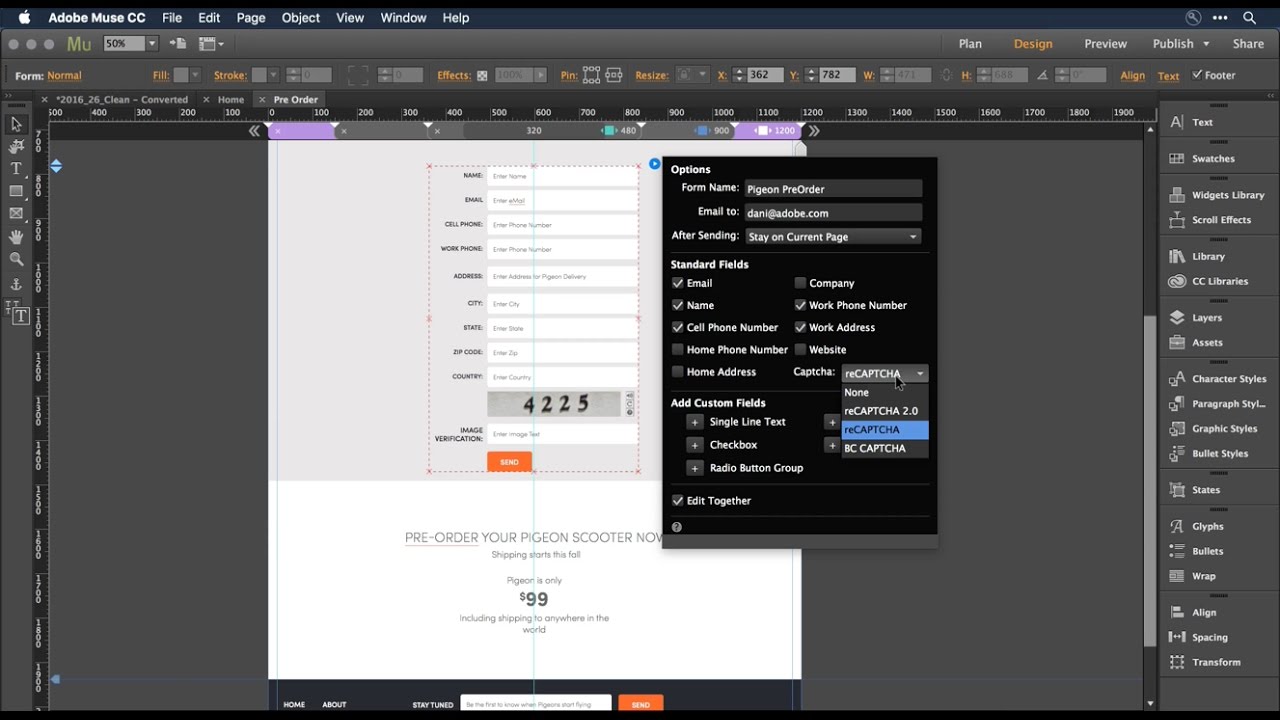Open the After Sending dropdown
The width and height of the screenshot is (1280, 720).
click(x=833, y=237)
